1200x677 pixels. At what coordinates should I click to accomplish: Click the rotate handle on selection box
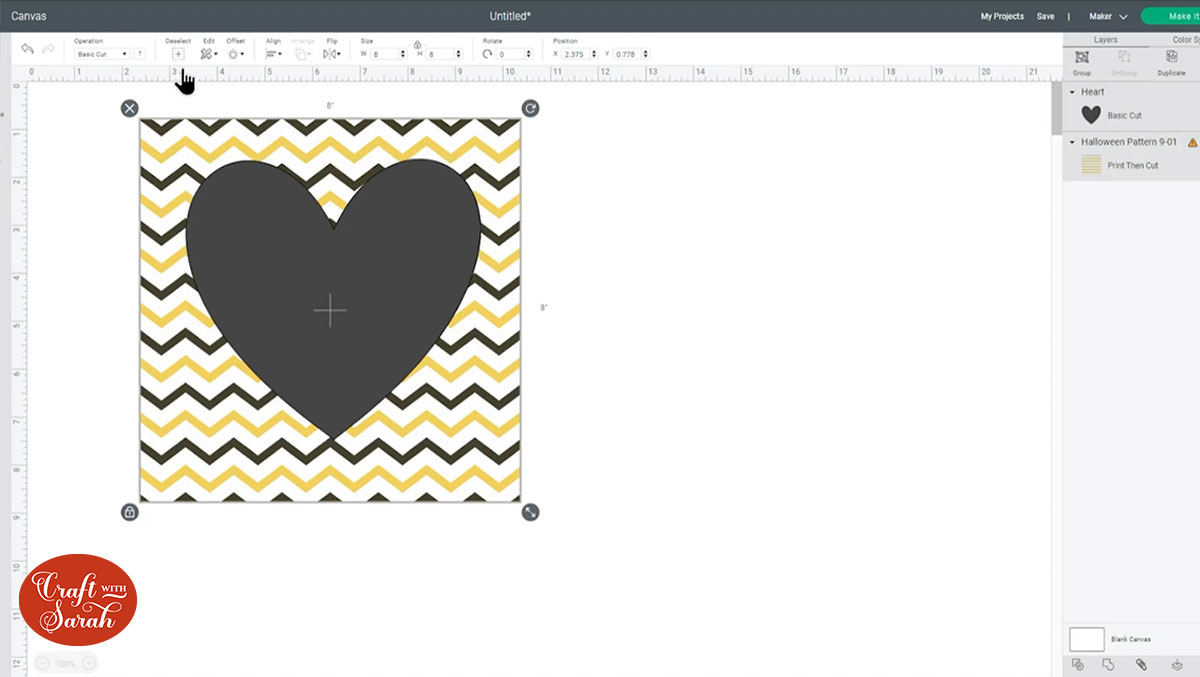pyautogui.click(x=530, y=108)
